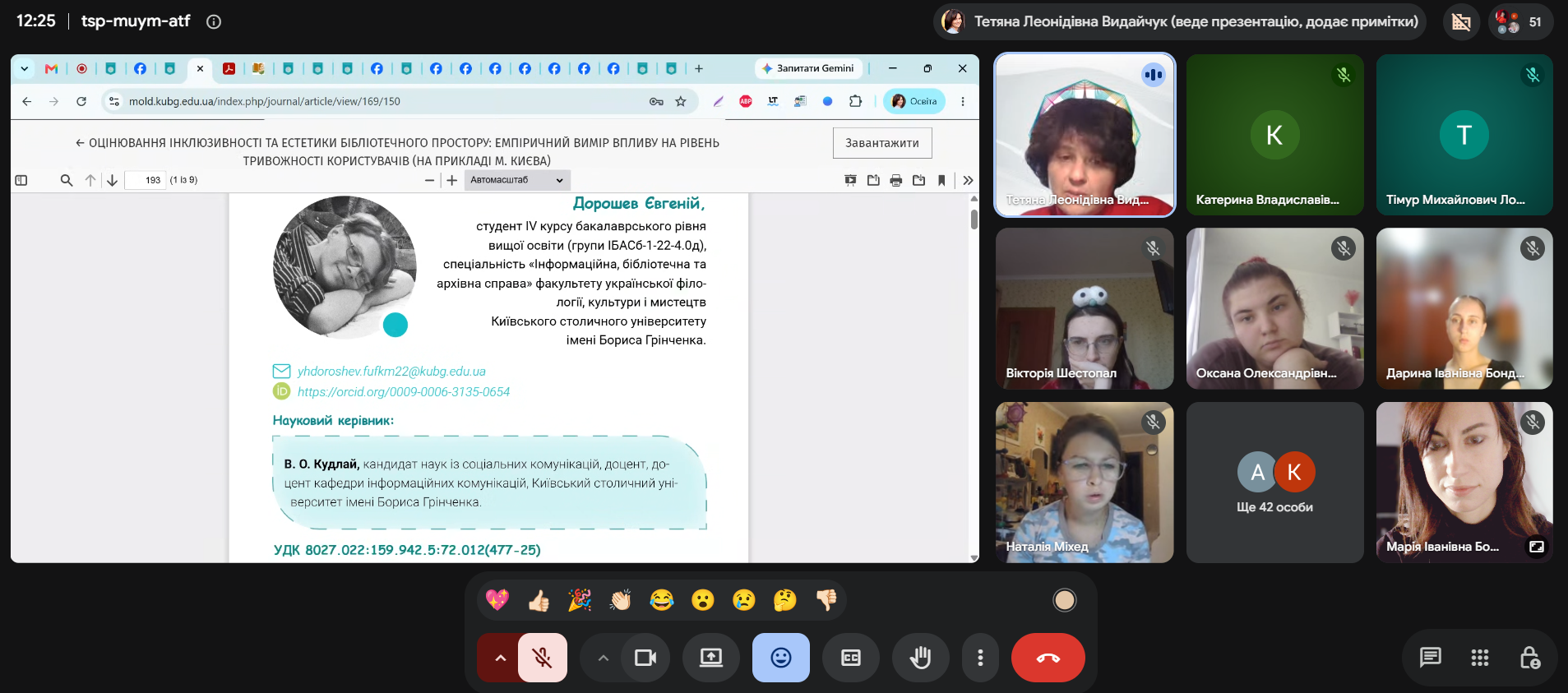
Task: Click the Завантажити button in shared PDF
Action: [x=882, y=143]
